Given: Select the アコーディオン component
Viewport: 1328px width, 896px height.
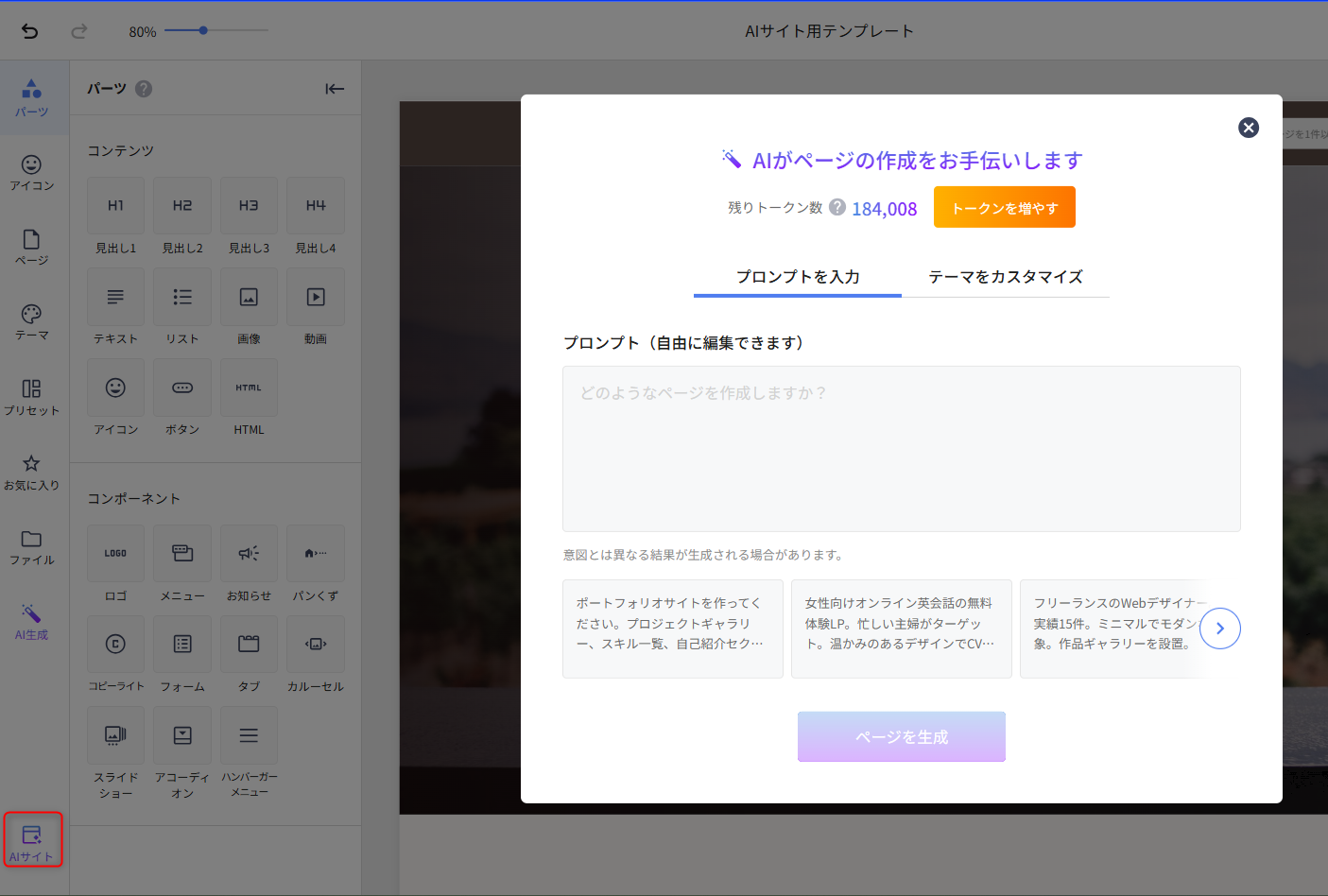Looking at the screenshot, I should [x=182, y=735].
